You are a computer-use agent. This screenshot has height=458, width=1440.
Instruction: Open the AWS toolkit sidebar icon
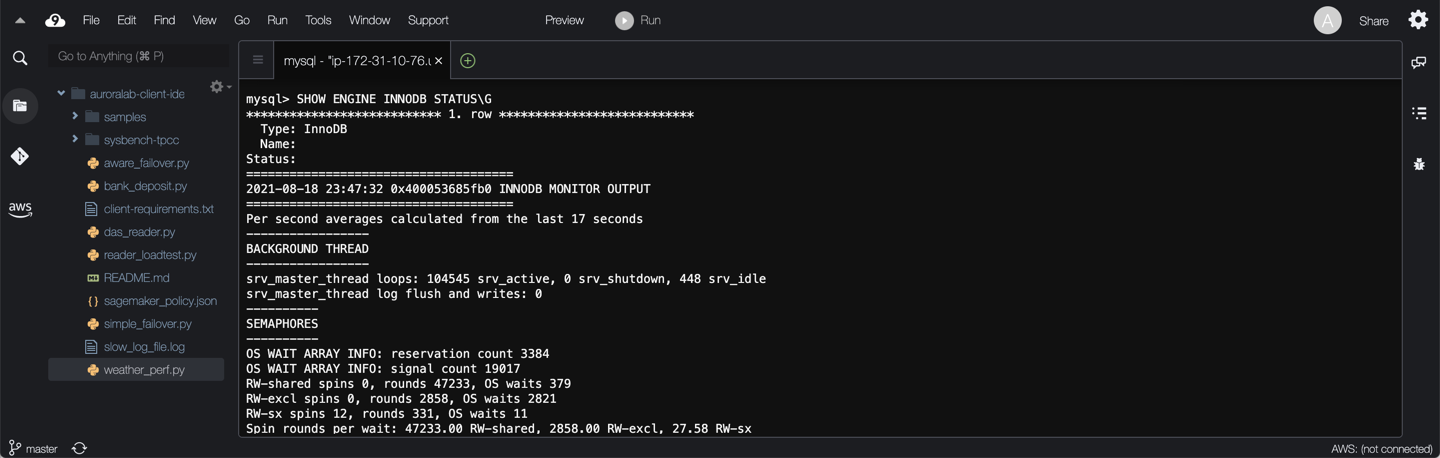point(20,209)
